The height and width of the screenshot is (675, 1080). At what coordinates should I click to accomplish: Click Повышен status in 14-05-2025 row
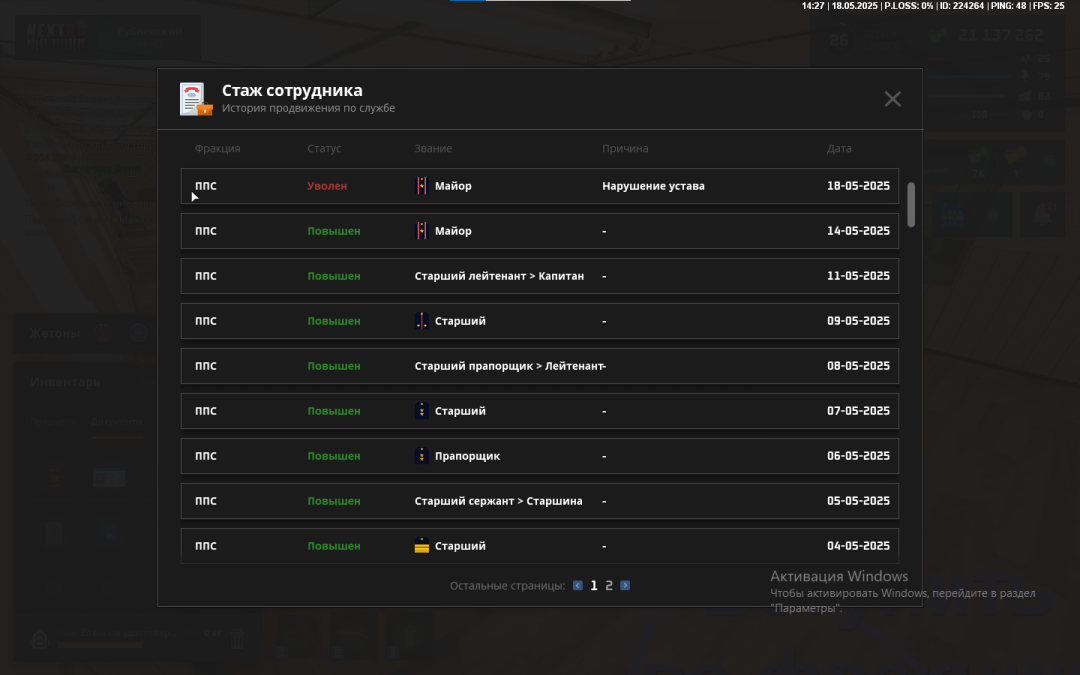[x=334, y=231]
